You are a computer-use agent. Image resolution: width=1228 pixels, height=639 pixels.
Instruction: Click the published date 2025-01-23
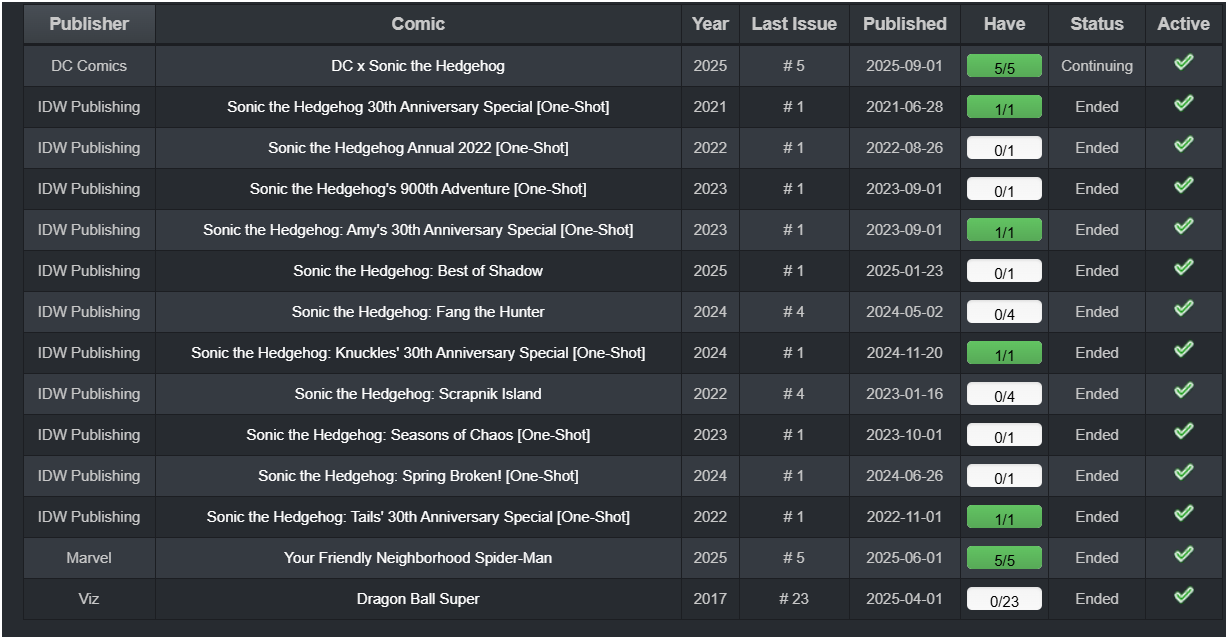tap(904, 271)
